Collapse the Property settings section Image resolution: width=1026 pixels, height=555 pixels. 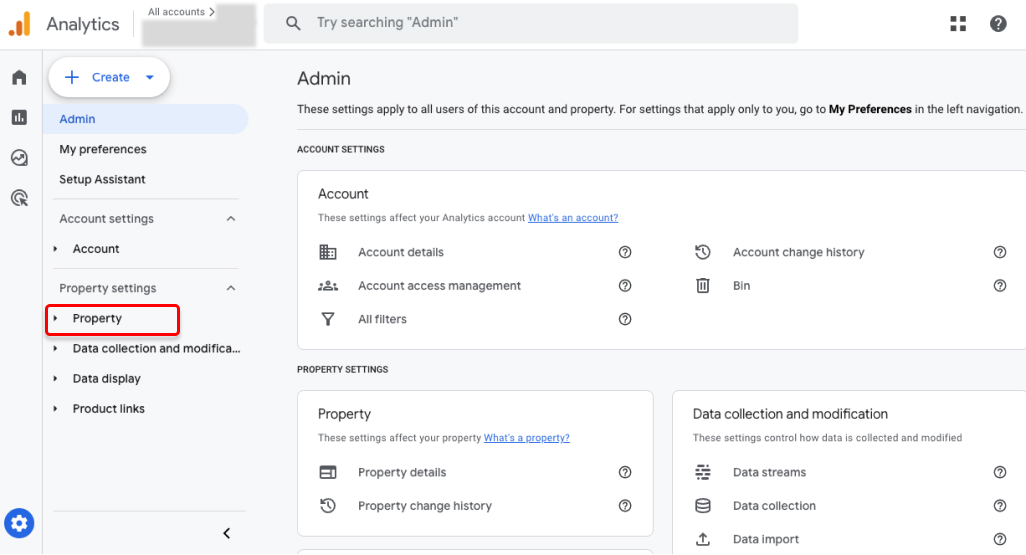231,289
